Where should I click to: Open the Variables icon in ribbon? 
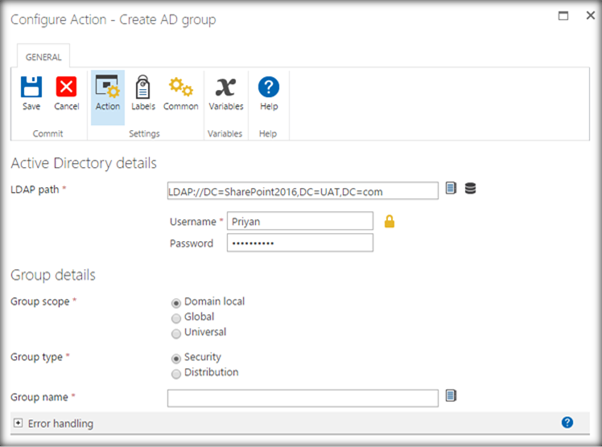click(225, 88)
